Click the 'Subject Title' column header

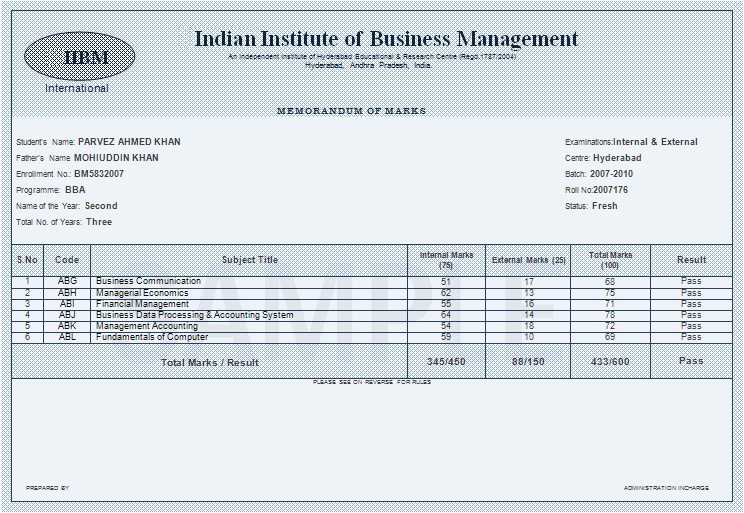[250, 260]
